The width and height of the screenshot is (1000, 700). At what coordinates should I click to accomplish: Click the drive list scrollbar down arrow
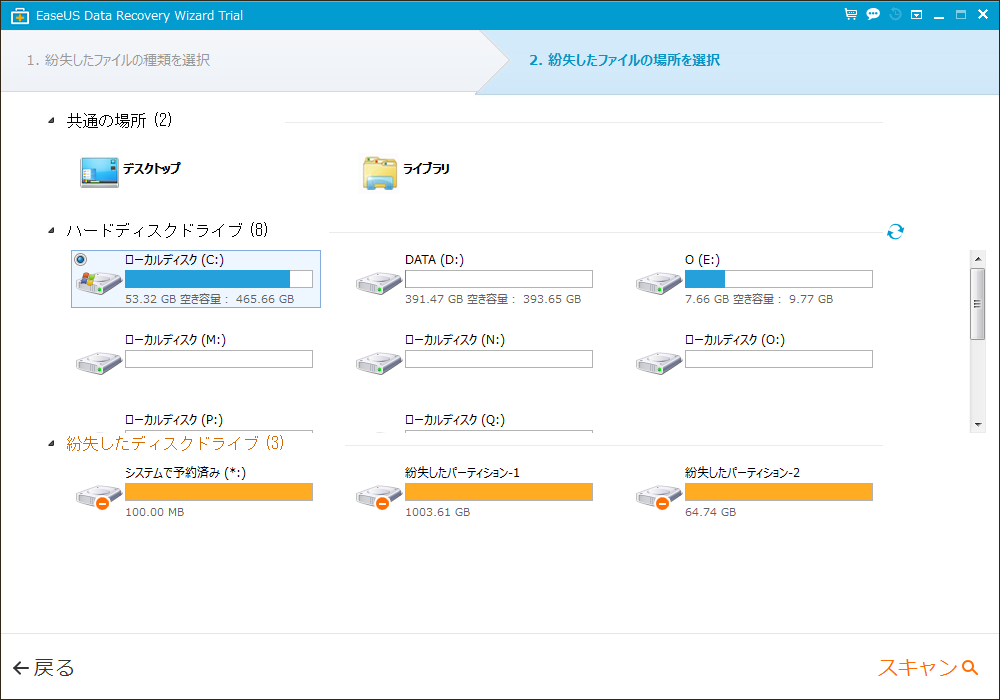tap(978, 425)
